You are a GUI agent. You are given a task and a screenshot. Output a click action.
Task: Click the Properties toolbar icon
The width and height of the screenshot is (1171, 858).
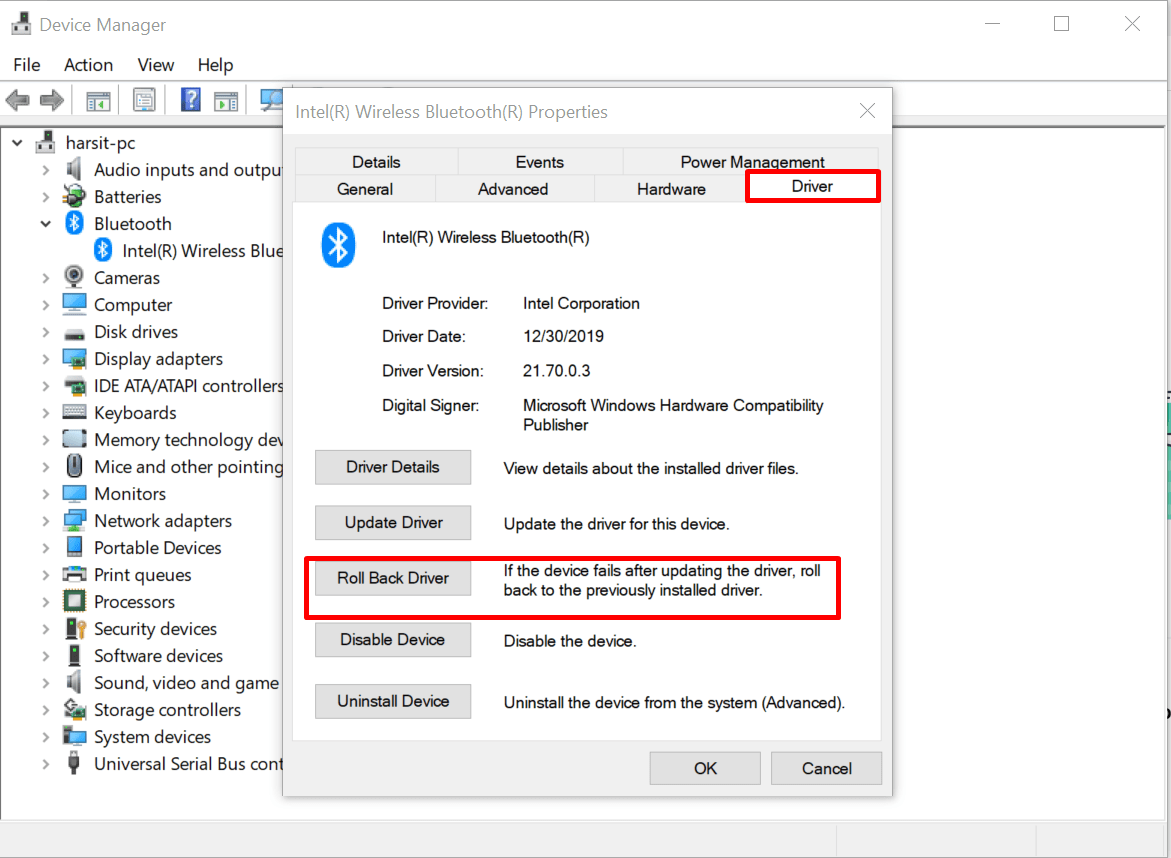pos(144,99)
